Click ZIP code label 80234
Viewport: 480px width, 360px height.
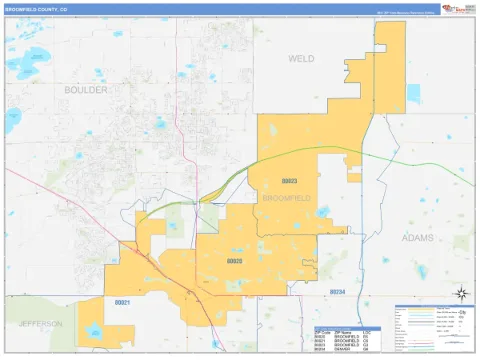coord(337,292)
